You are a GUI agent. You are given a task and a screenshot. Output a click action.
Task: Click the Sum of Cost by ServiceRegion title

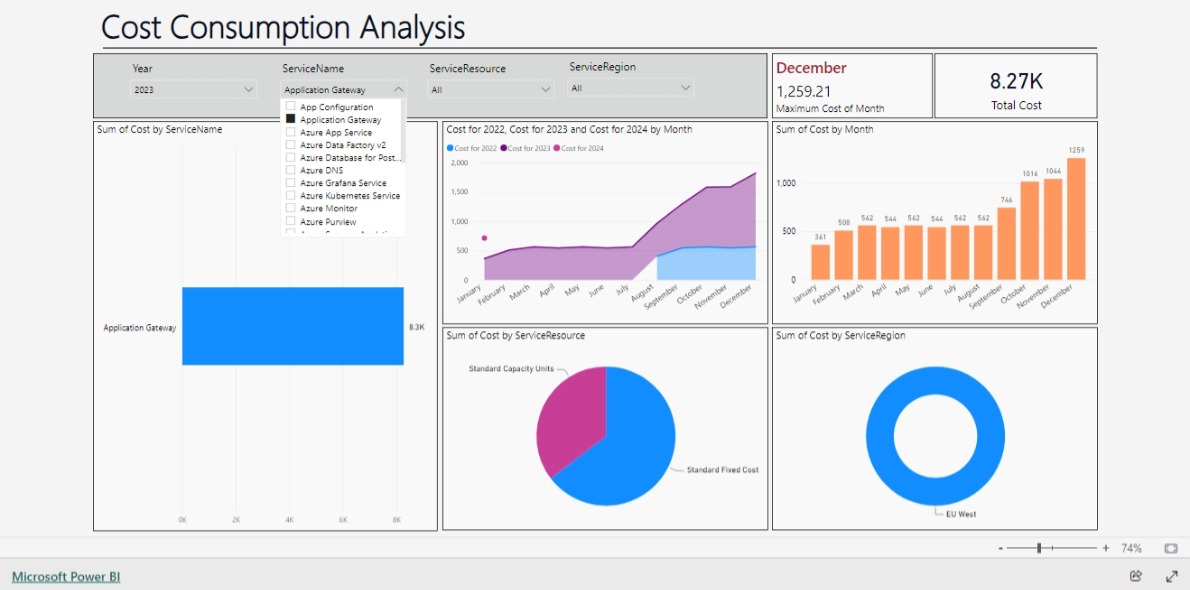point(840,335)
